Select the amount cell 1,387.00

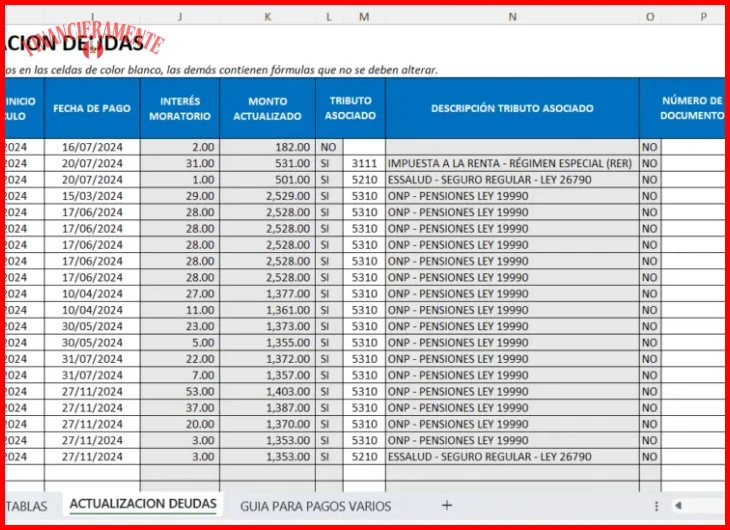pos(267,408)
